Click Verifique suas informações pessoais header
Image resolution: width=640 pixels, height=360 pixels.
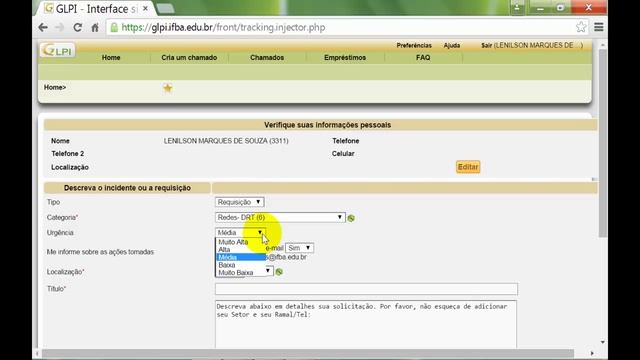(x=327, y=125)
